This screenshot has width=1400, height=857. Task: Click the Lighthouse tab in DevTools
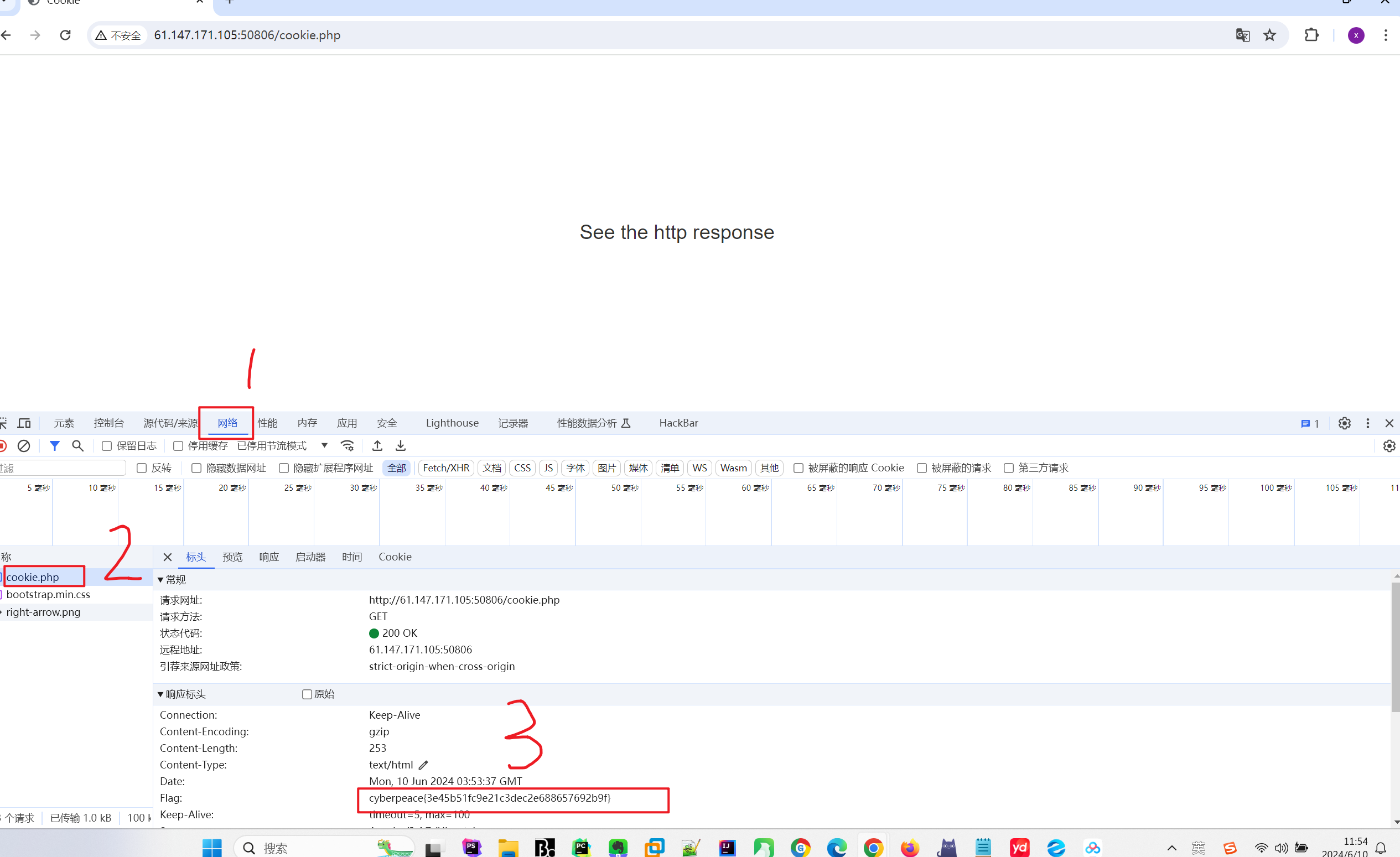tap(452, 422)
